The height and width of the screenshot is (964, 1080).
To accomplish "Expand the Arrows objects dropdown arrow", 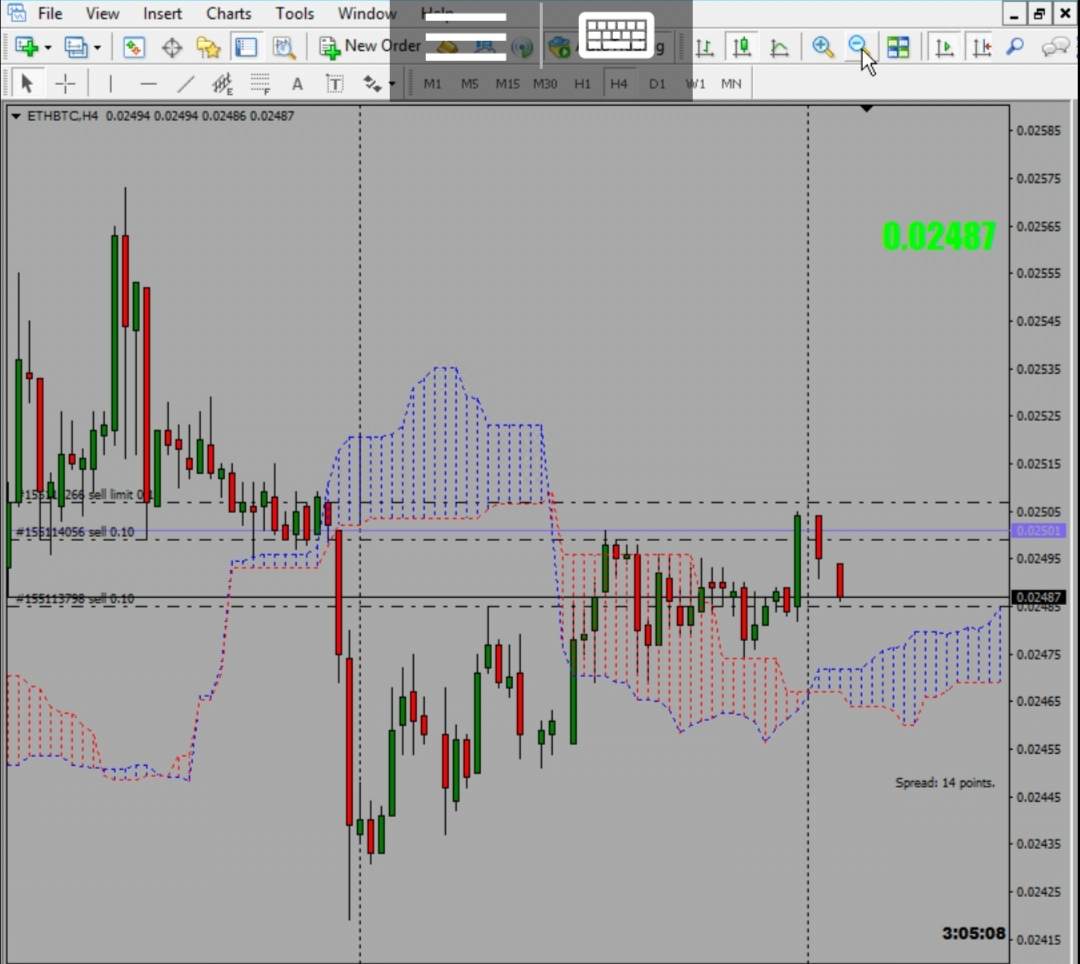I will [392, 84].
